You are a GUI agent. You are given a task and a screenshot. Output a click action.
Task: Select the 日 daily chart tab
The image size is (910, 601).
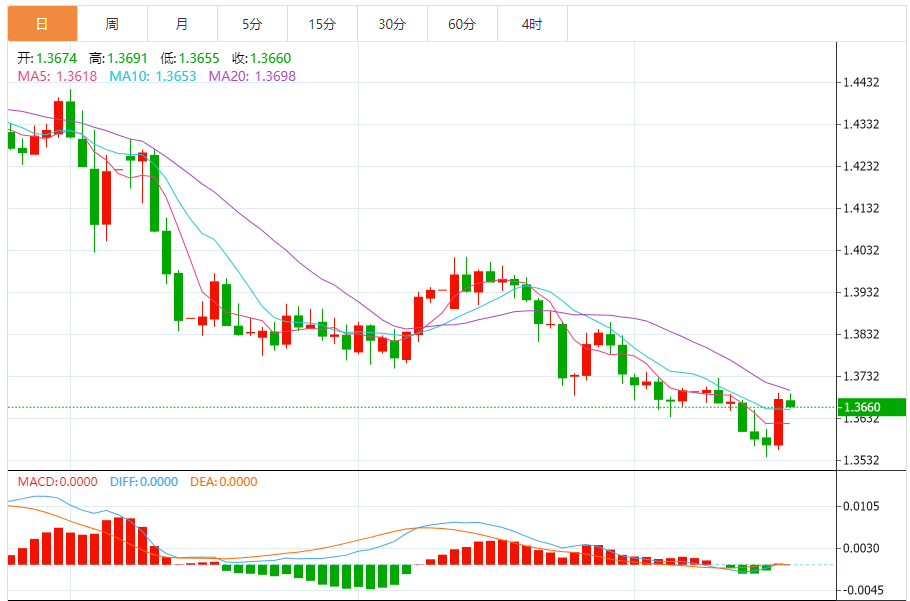(42, 24)
